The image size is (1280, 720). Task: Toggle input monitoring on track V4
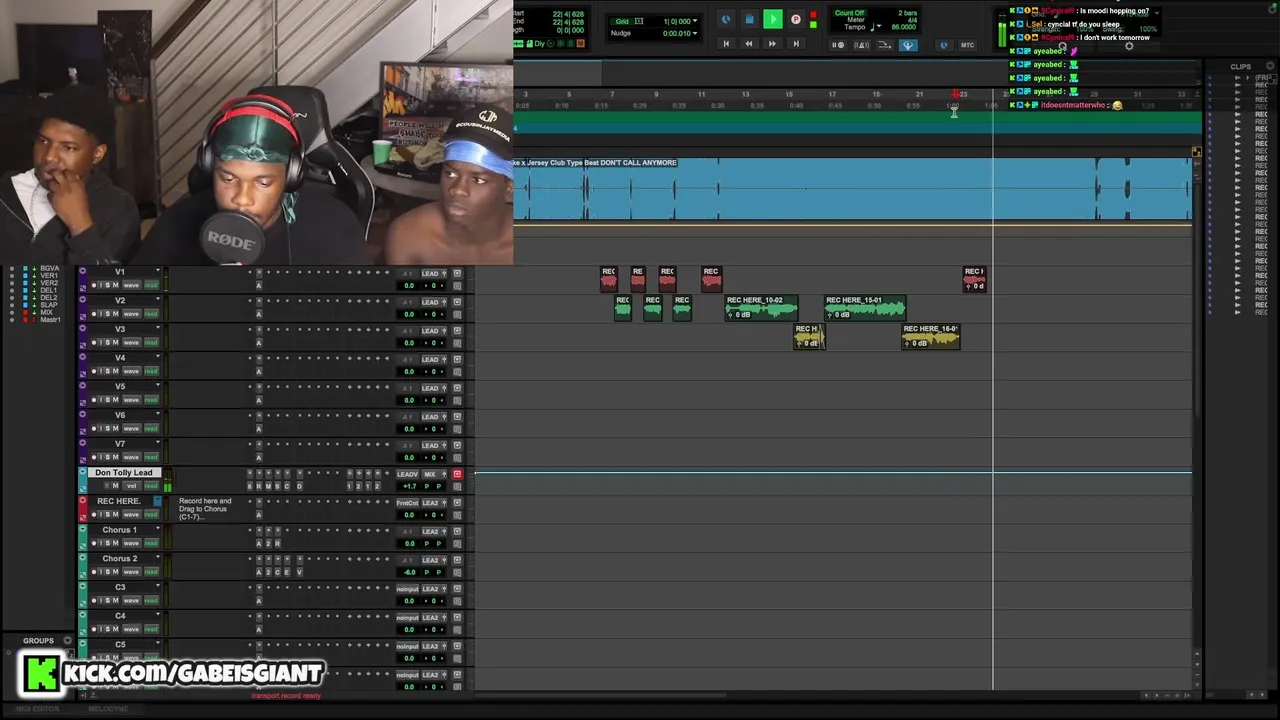point(100,372)
